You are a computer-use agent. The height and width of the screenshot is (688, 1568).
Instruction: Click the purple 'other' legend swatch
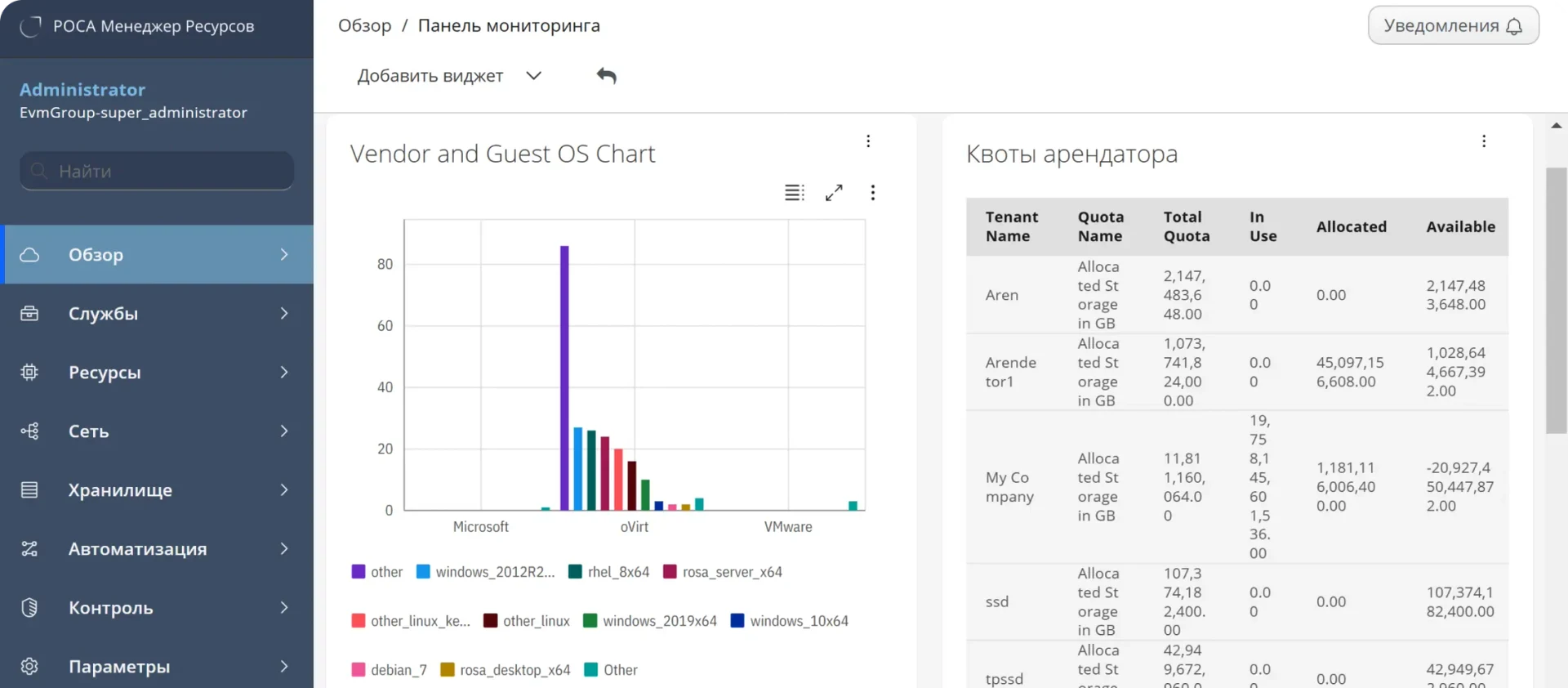[x=359, y=572]
